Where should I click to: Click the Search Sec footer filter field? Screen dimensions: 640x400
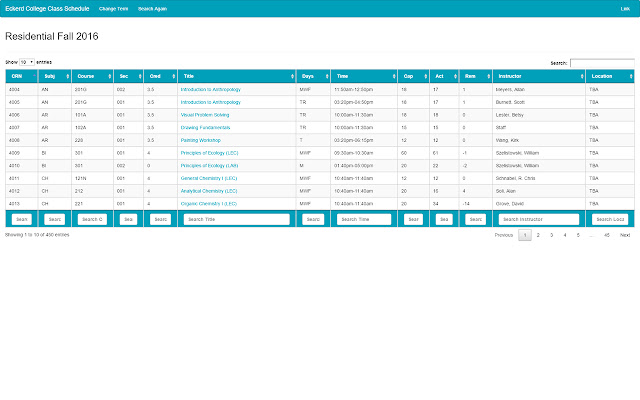[128, 219]
